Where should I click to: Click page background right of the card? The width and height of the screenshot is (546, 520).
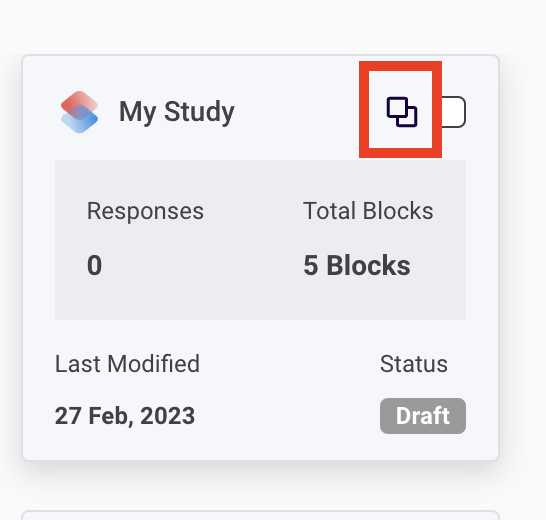[523, 258]
